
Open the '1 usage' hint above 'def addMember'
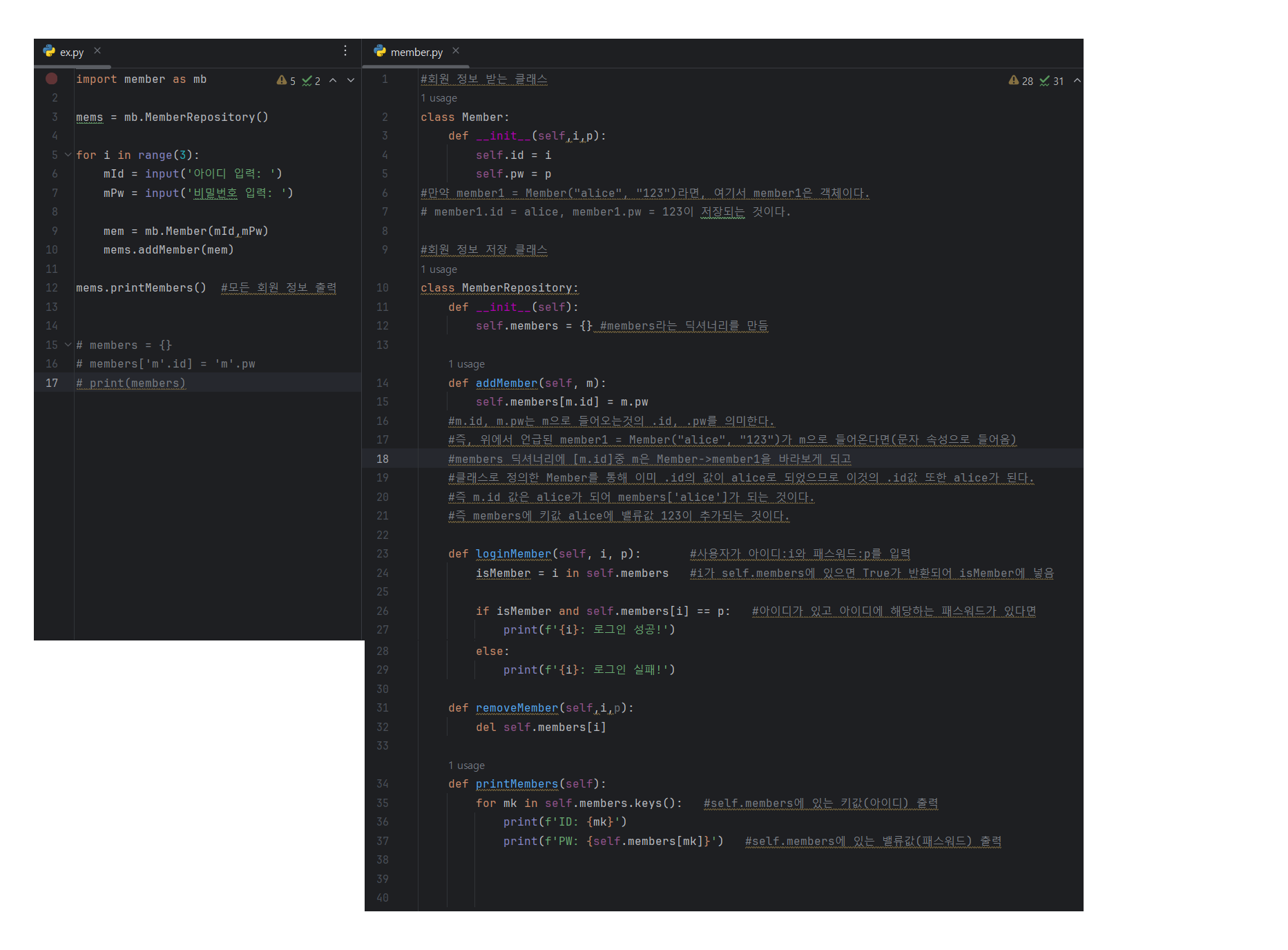pyautogui.click(x=467, y=364)
